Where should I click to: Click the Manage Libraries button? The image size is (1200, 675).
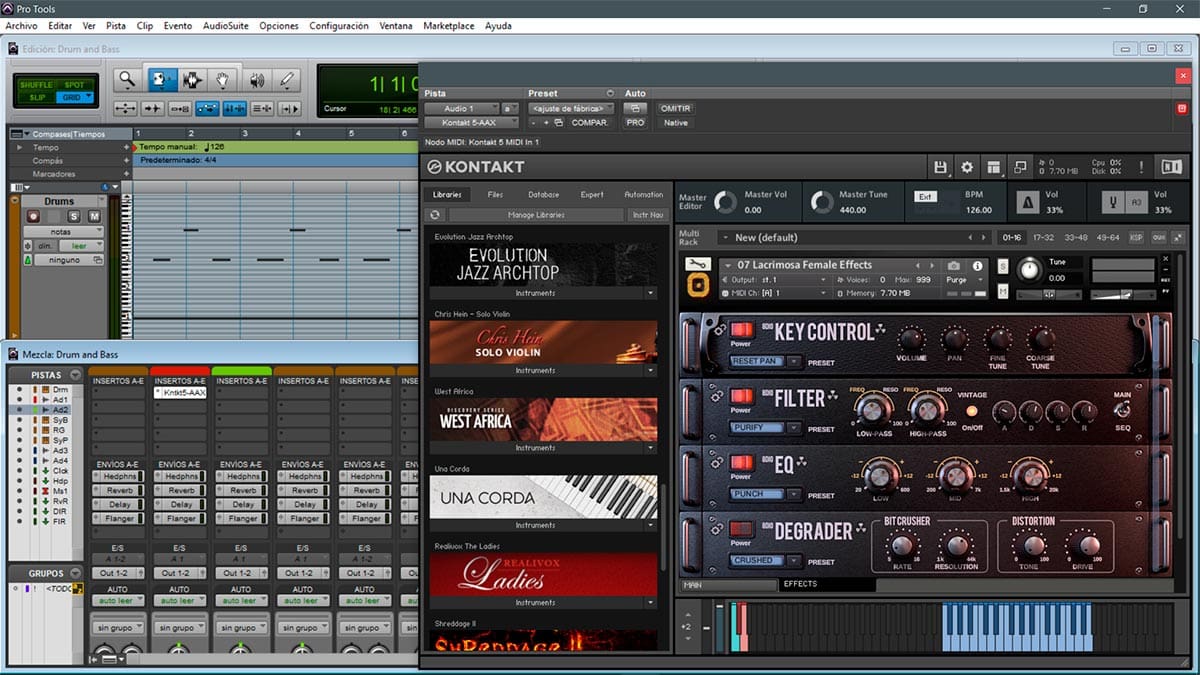click(x=536, y=215)
